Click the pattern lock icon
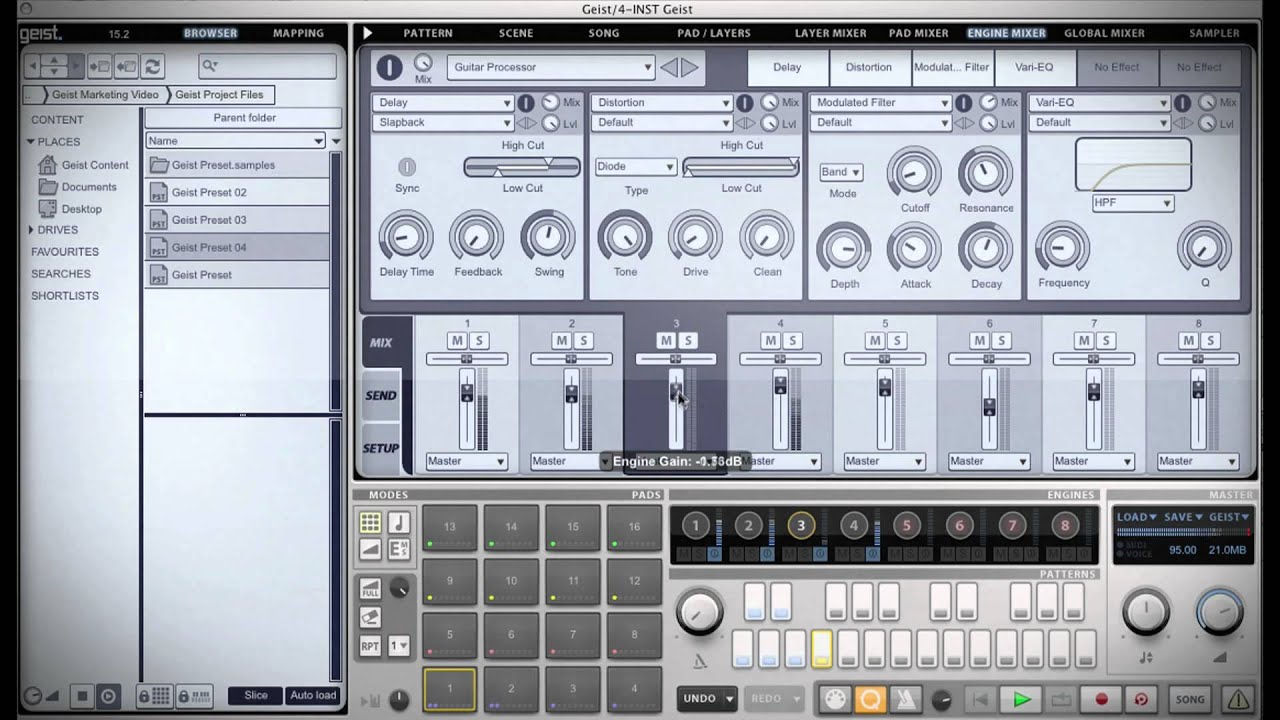 click(194, 695)
